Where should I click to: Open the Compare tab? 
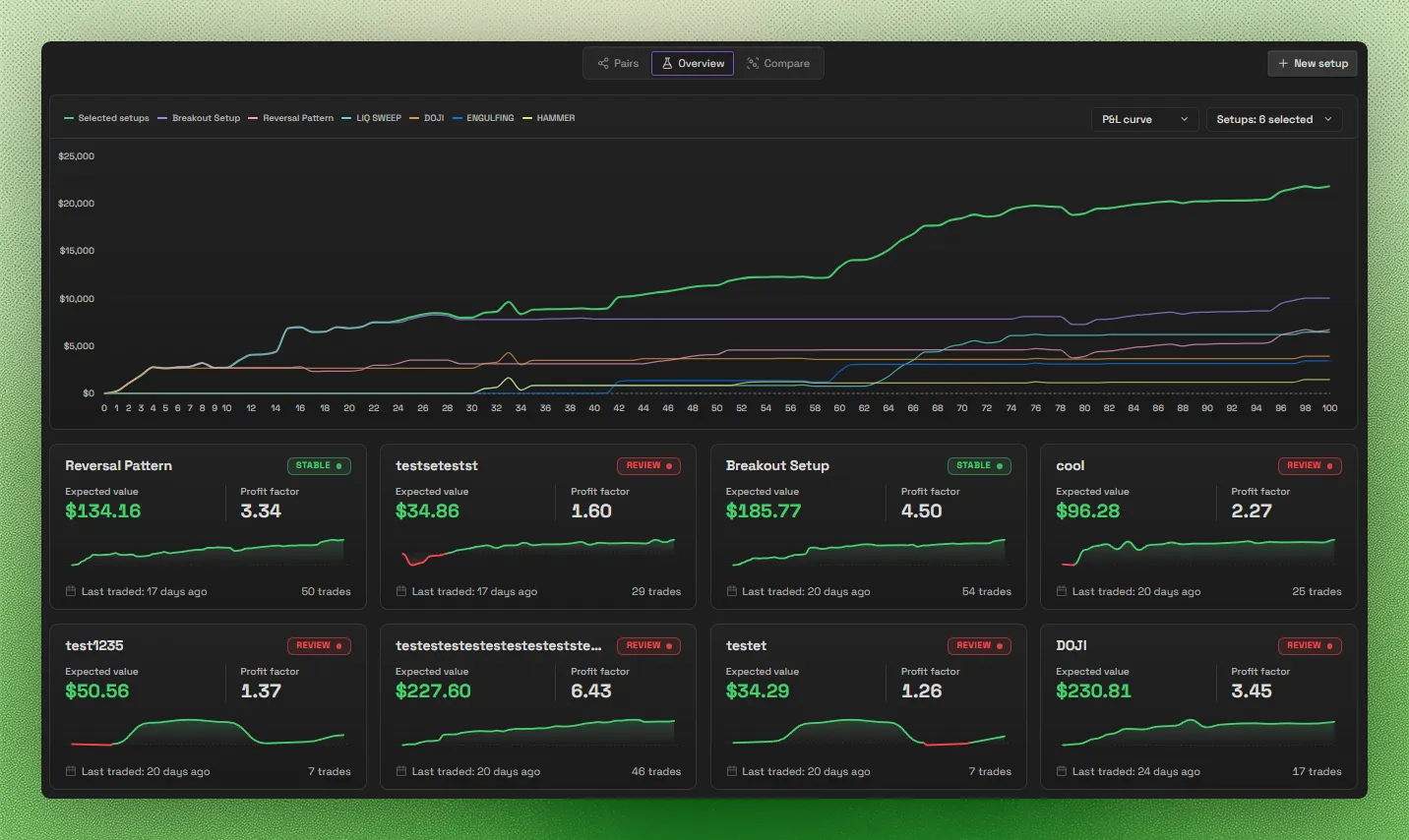[777, 63]
